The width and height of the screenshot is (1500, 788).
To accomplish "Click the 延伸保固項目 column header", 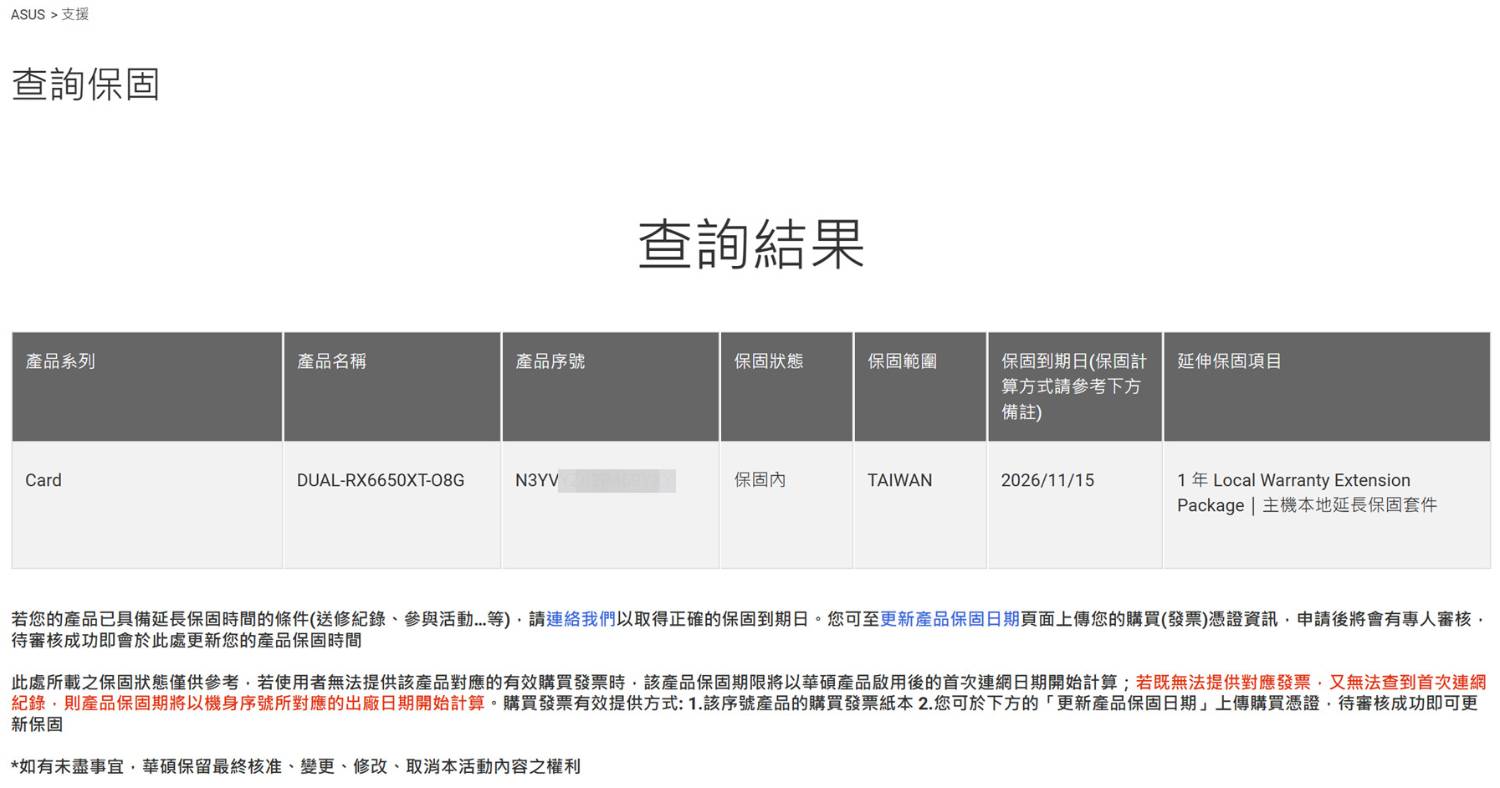I will coord(1229,361).
